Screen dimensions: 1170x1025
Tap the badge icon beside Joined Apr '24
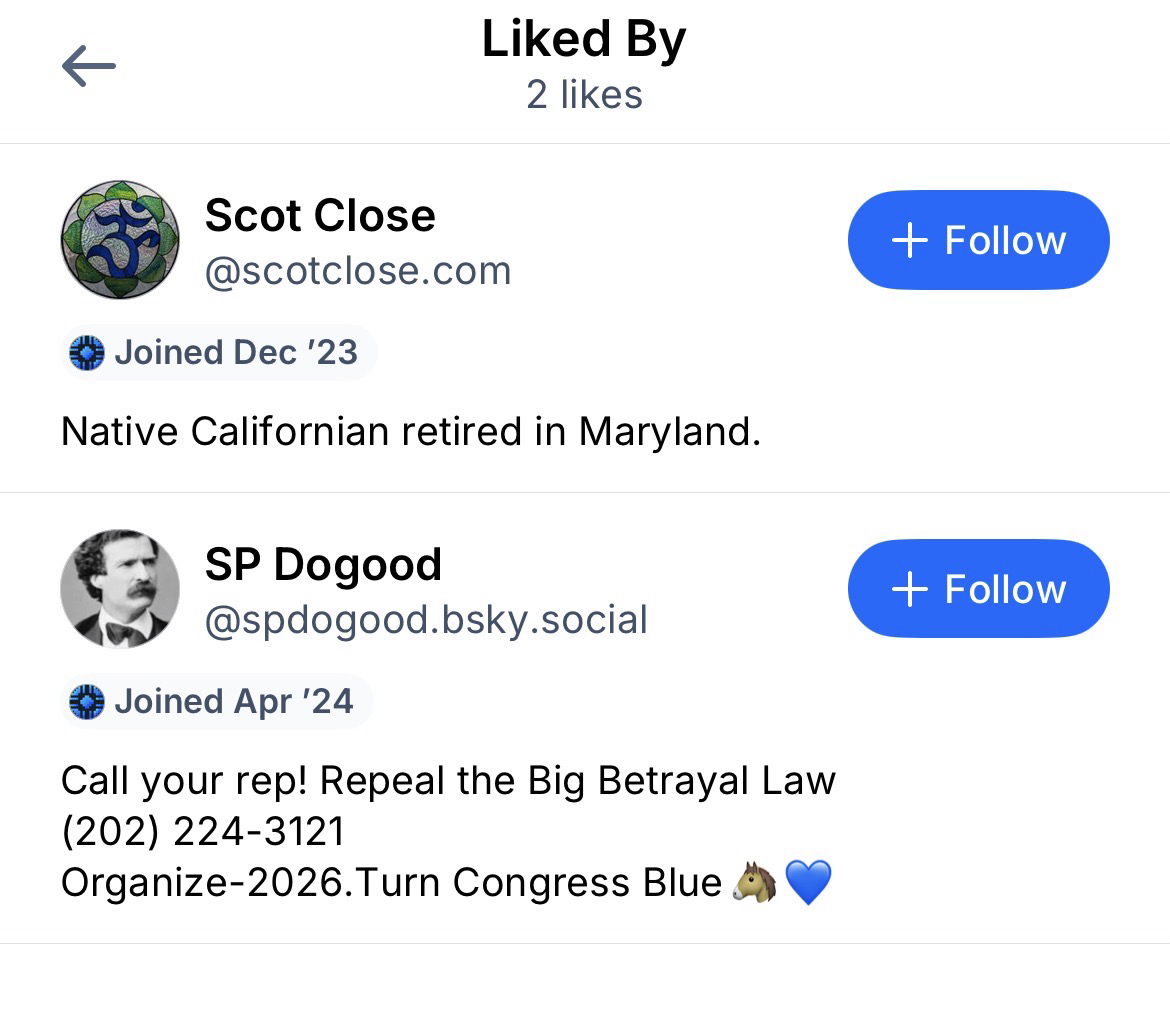(x=87, y=702)
